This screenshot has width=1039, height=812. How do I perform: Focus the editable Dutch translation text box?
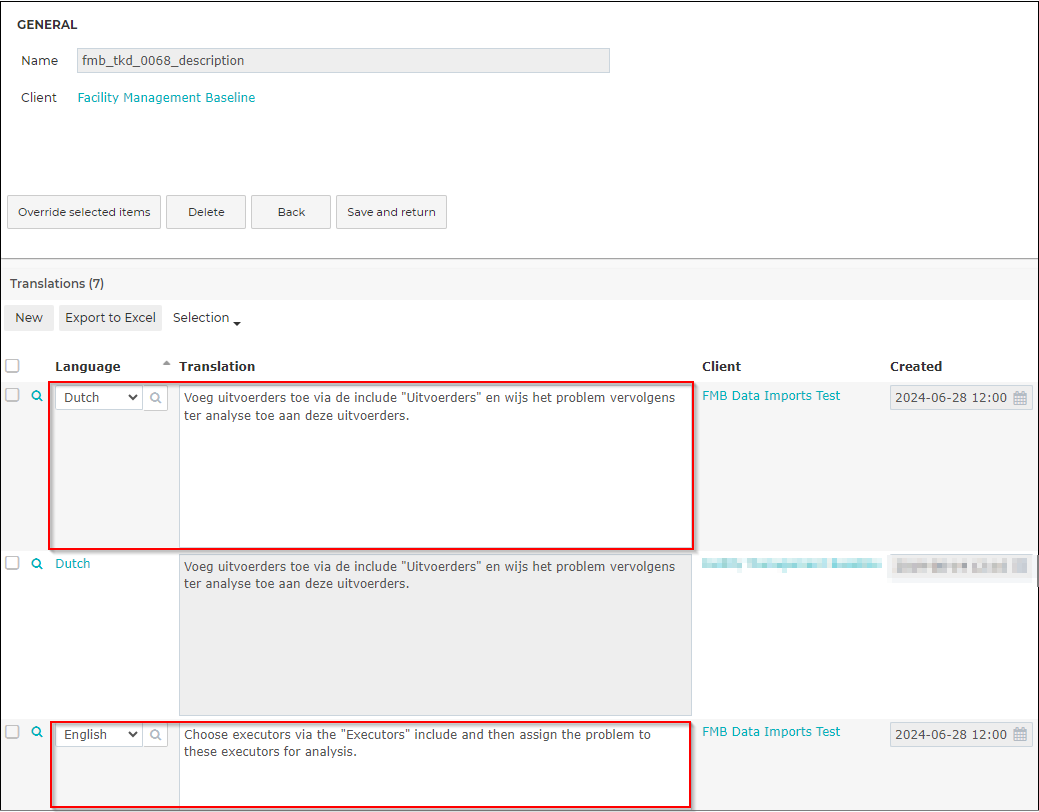435,466
